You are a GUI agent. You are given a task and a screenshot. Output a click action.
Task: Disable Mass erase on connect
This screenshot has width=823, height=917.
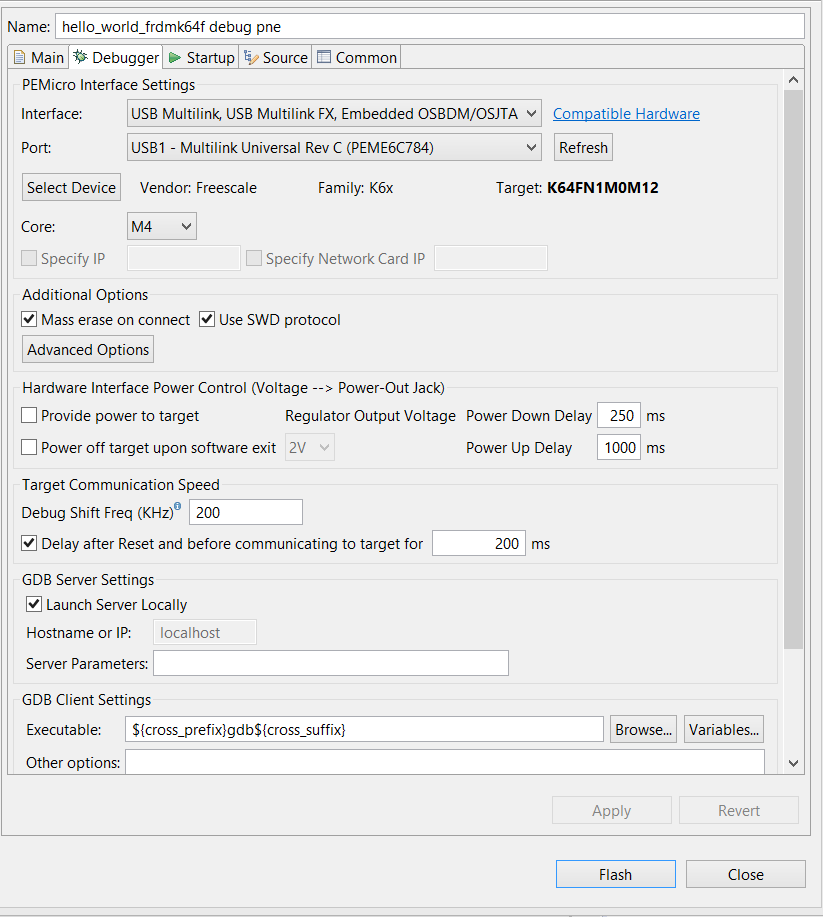pos(30,320)
